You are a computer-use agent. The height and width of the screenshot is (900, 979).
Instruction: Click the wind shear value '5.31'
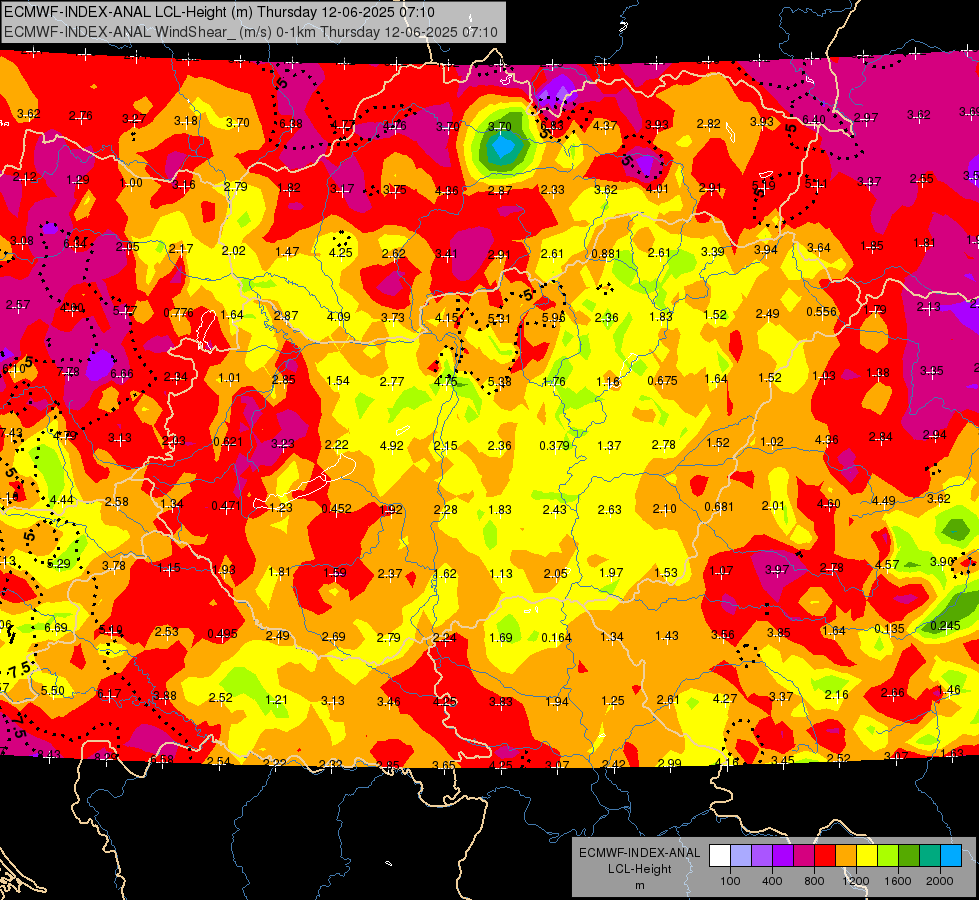coord(499,319)
